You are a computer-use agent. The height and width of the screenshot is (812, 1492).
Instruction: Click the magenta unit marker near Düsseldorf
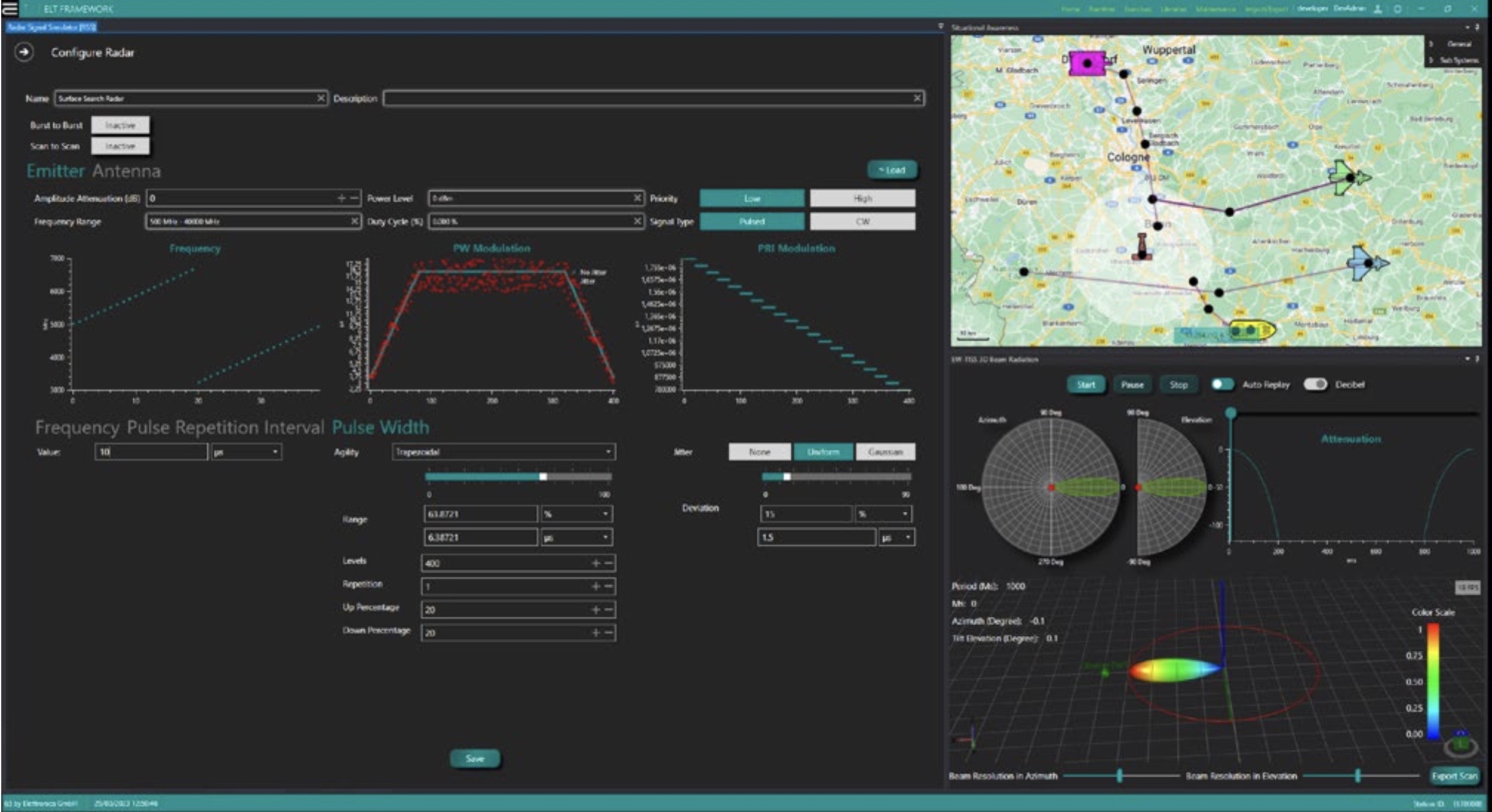(x=1087, y=63)
